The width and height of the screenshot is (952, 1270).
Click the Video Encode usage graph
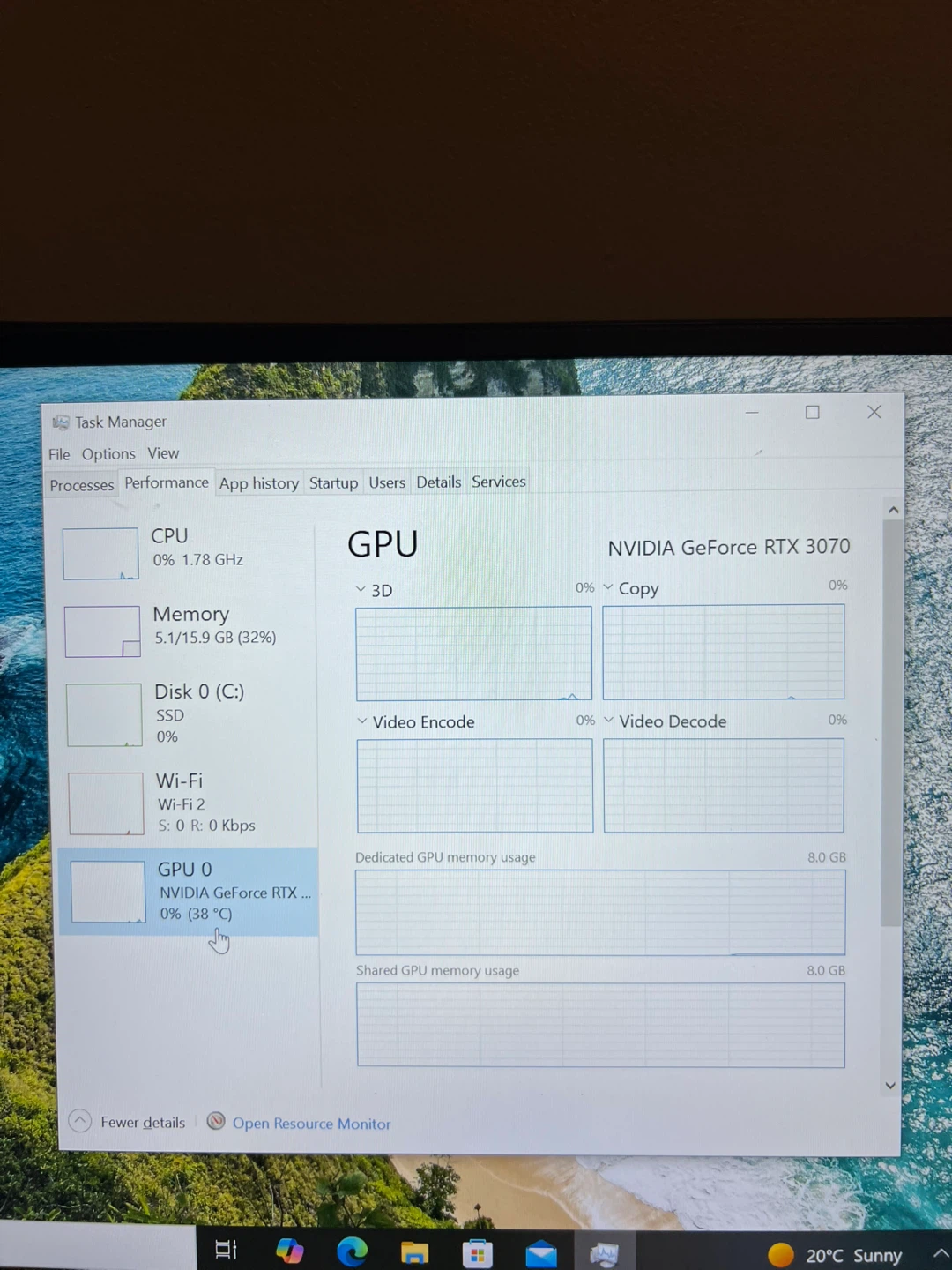pos(475,786)
